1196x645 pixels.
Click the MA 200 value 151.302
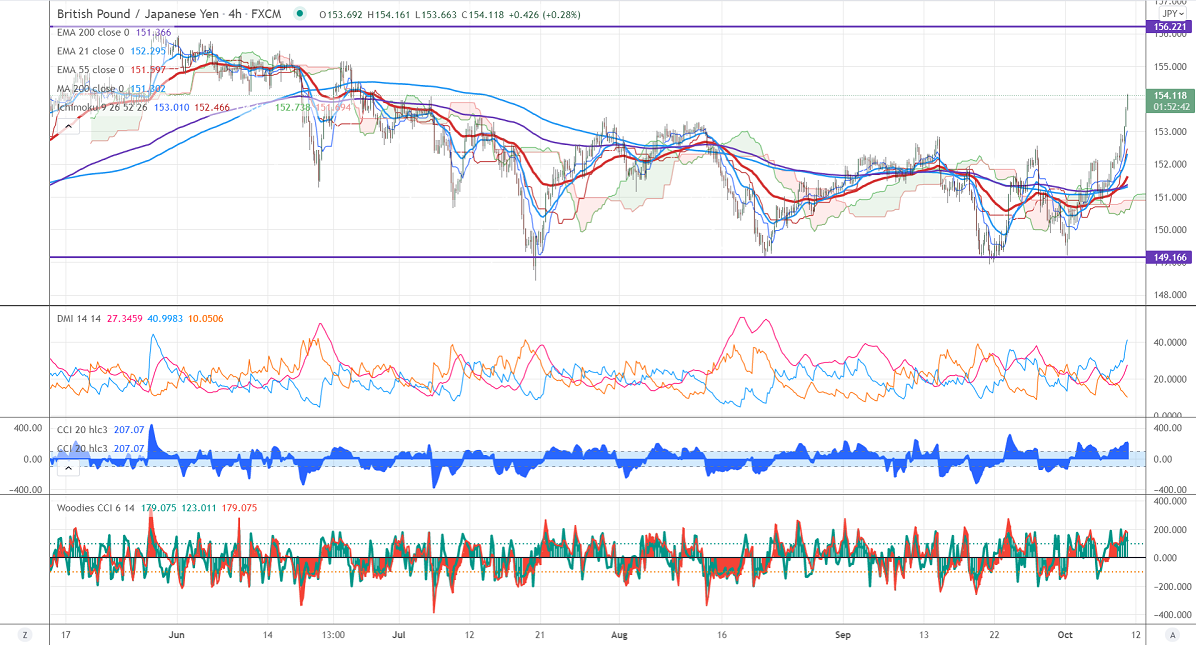[148, 88]
